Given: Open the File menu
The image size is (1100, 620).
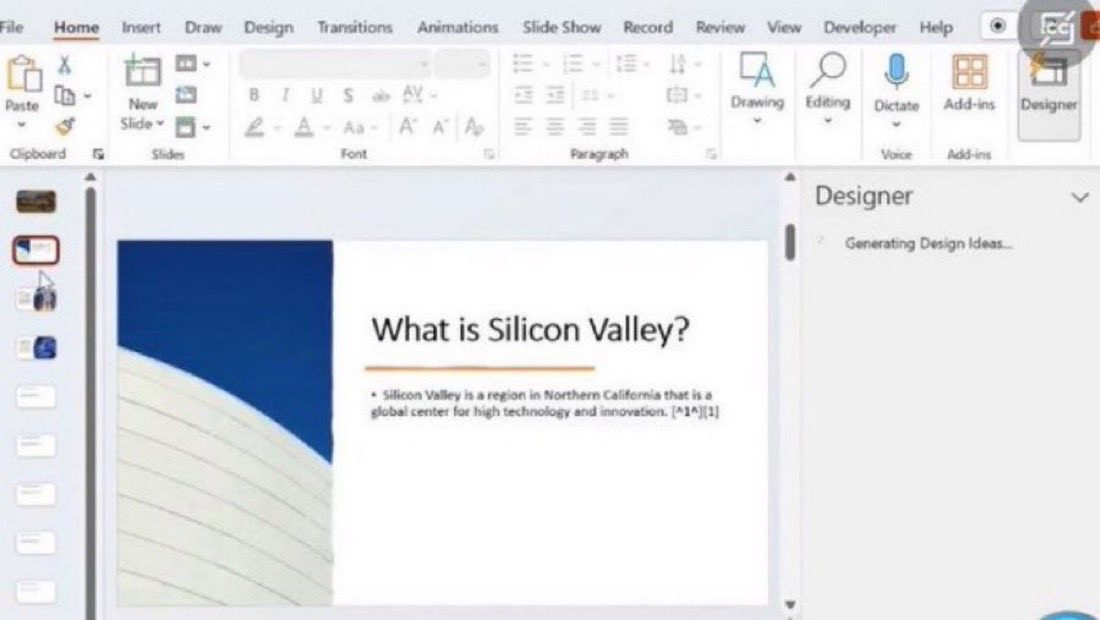Looking at the screenshot, I should 11,27.
